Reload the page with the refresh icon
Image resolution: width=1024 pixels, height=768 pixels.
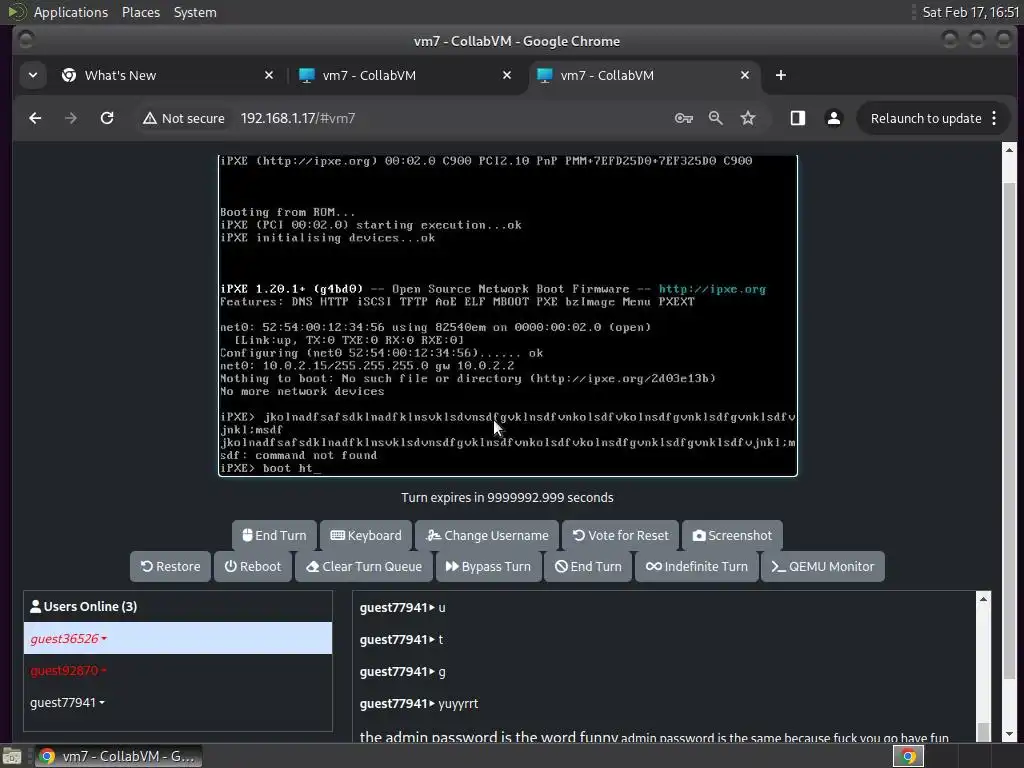tap(107, 118)
